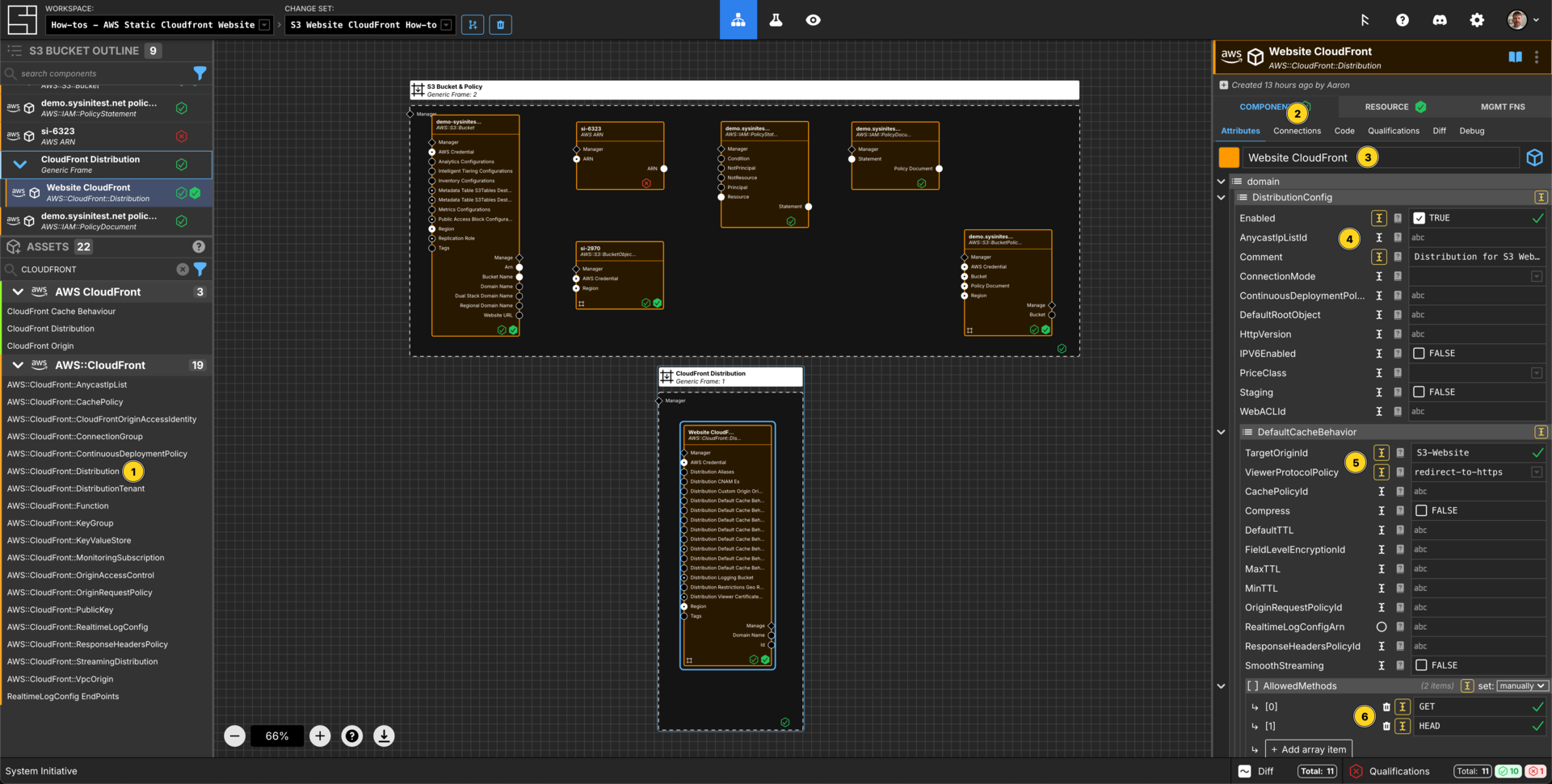Screen dimensions: 1552x784
Task: Open the workspace dropdown
Action: pyautogui.click(x=158, y=25)
